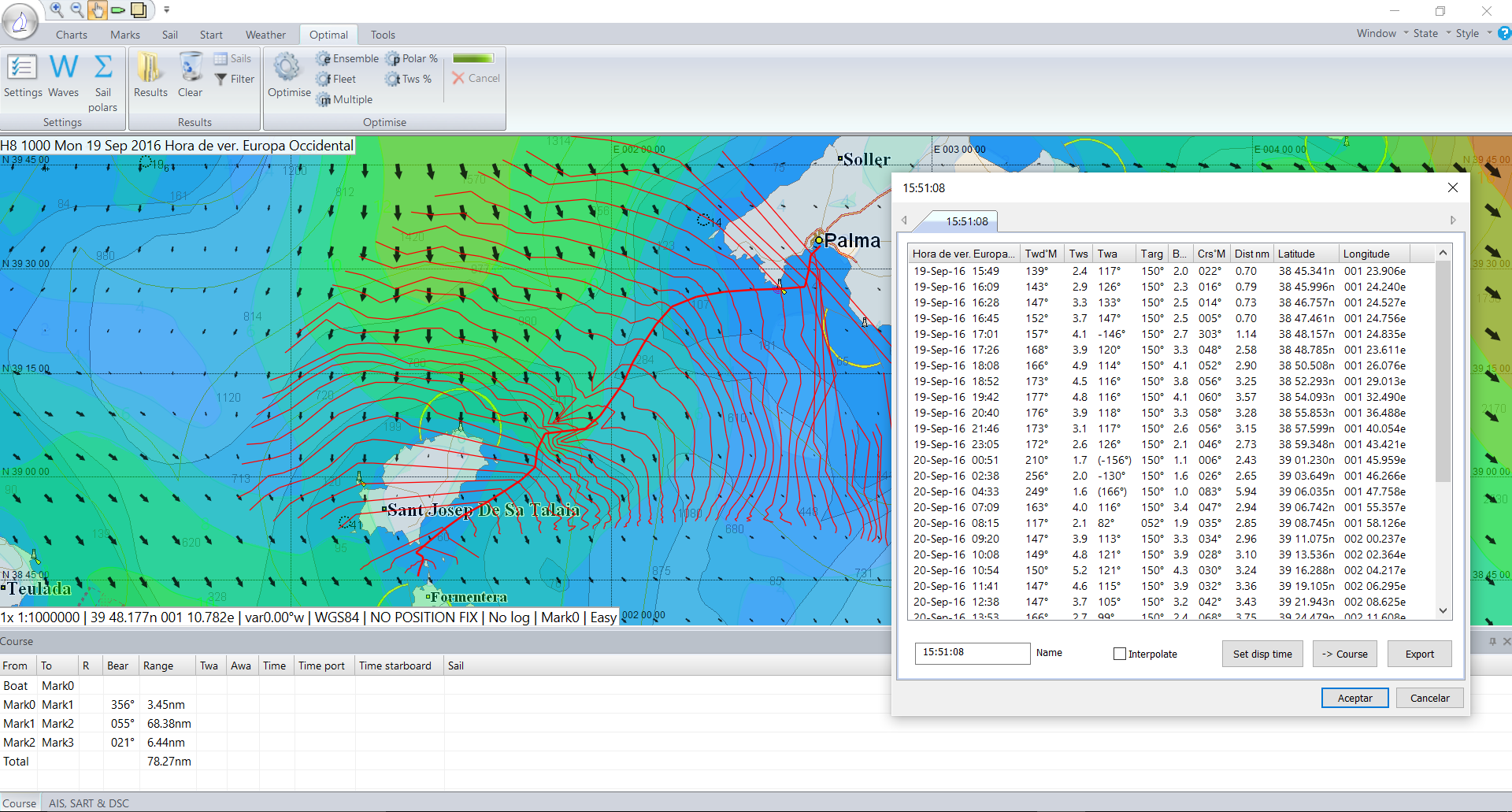Open Sail polars sigma icon
The image size is (1512, 812).
tap(103, 83)
